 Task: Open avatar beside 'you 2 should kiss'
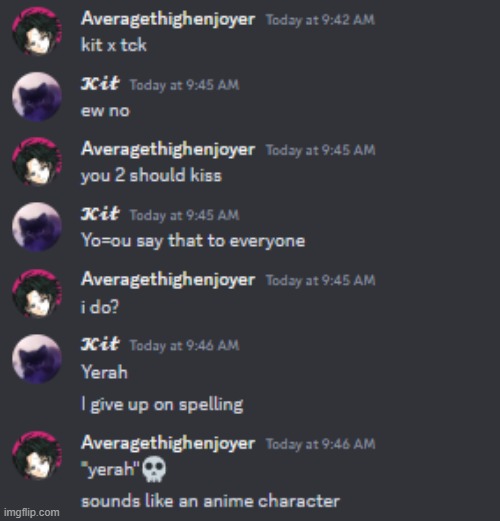point(37,162)
